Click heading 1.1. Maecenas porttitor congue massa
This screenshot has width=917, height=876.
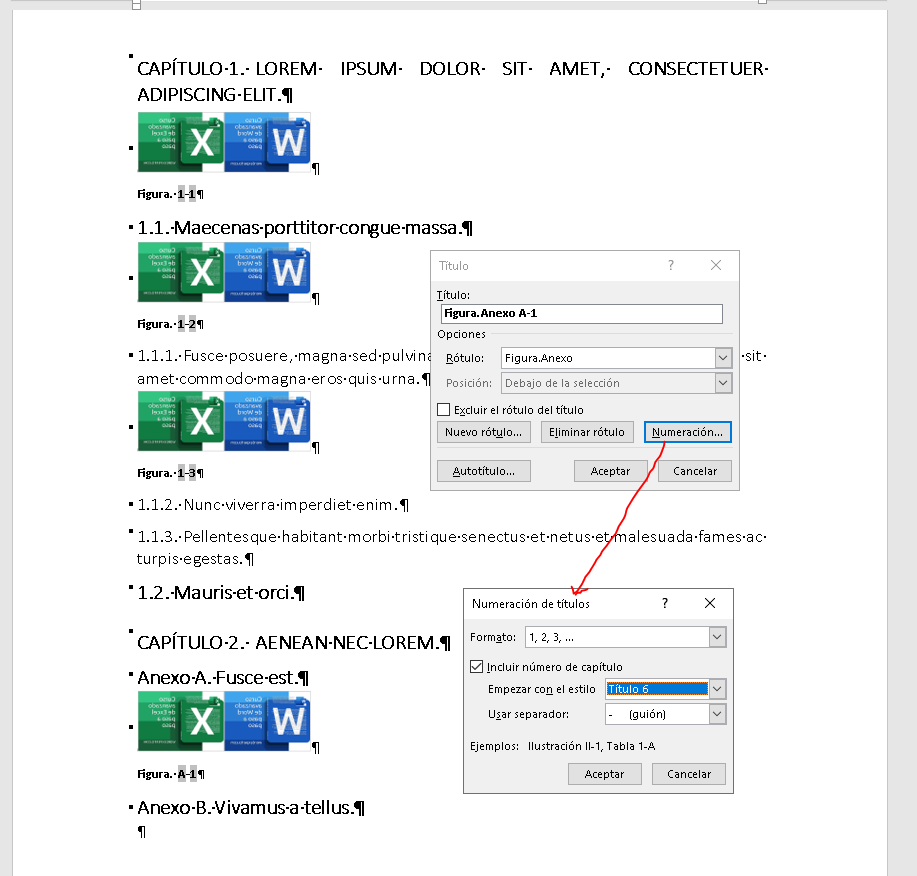[304, 227]
